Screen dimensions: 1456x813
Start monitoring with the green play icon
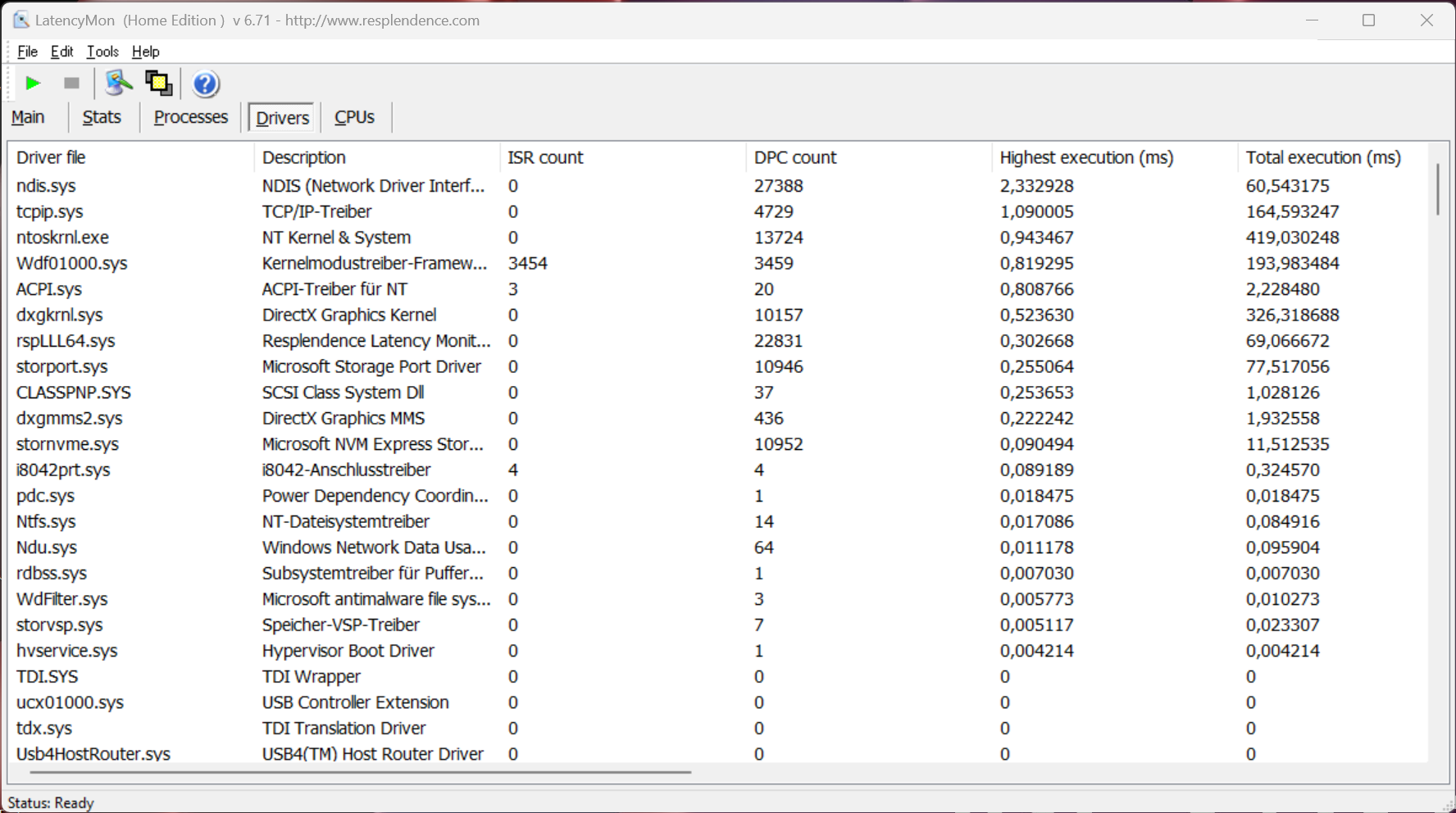point(33,83)
